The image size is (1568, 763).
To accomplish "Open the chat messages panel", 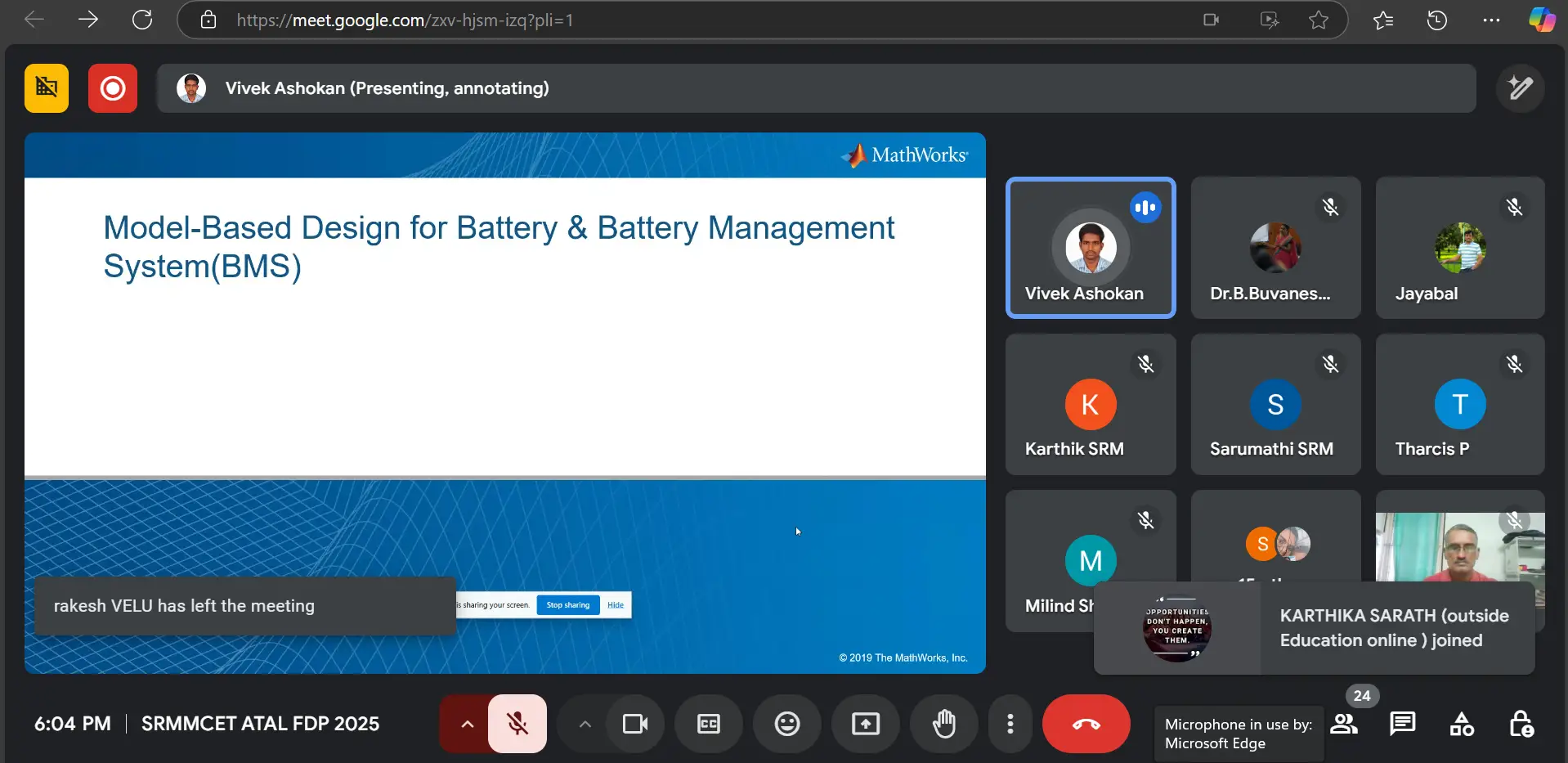I will pos(1403,724).
